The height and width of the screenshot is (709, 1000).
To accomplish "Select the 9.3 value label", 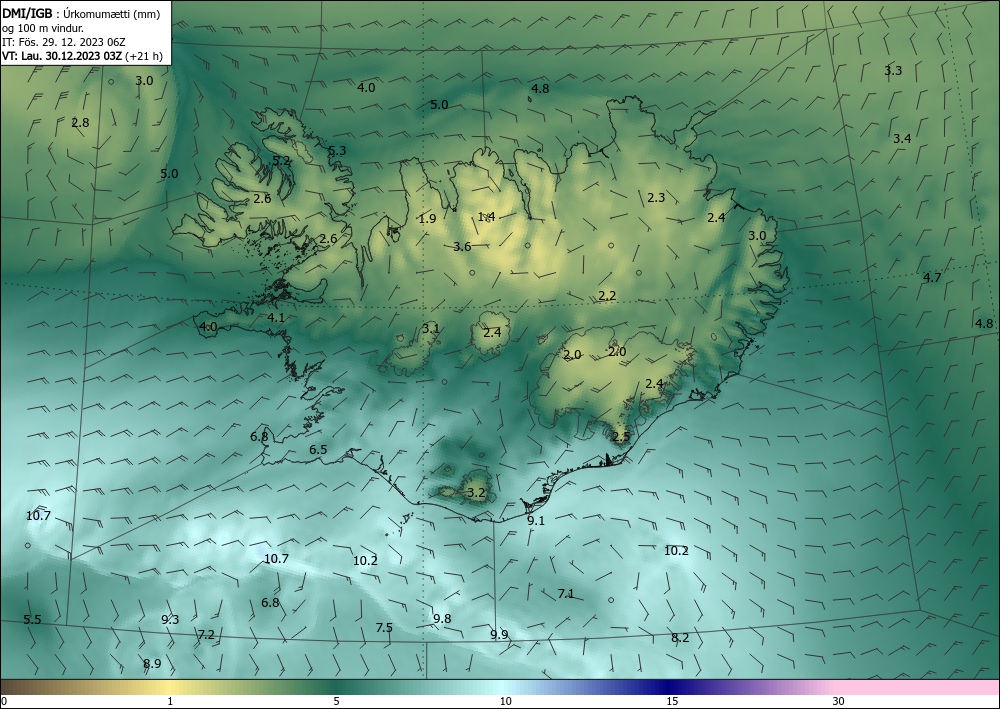I will (x=170, y=619).
